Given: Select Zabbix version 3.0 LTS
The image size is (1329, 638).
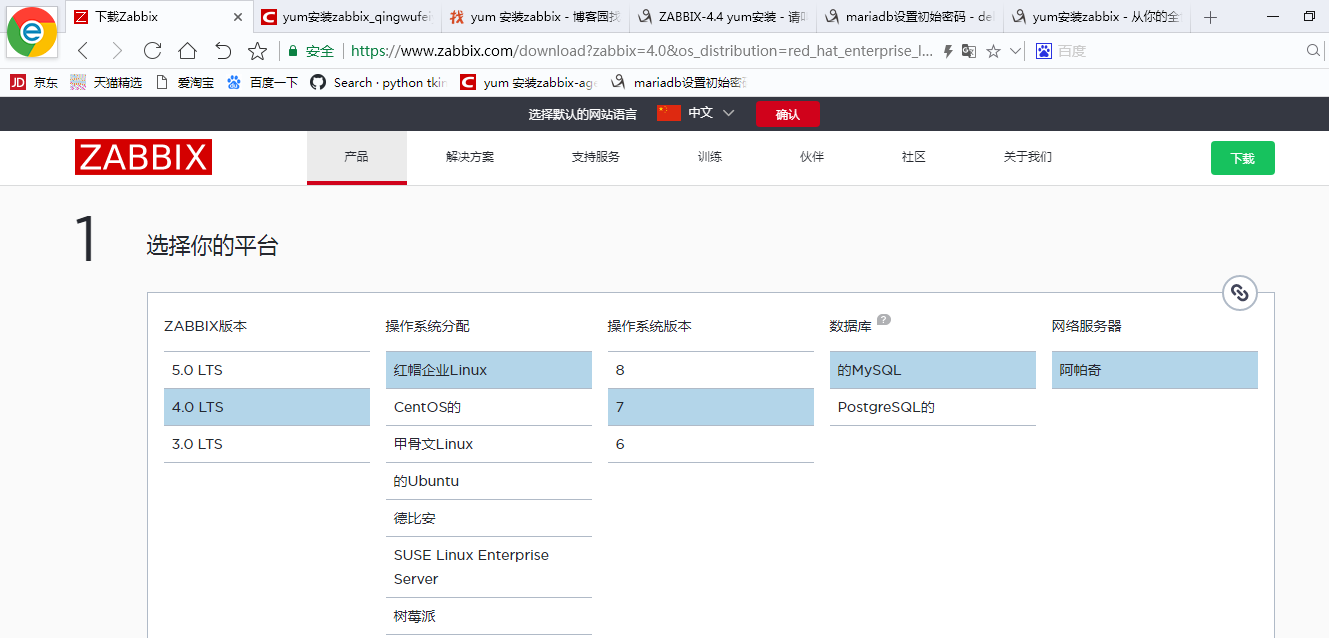Looking at the screenshot, I should click(267, 444).
